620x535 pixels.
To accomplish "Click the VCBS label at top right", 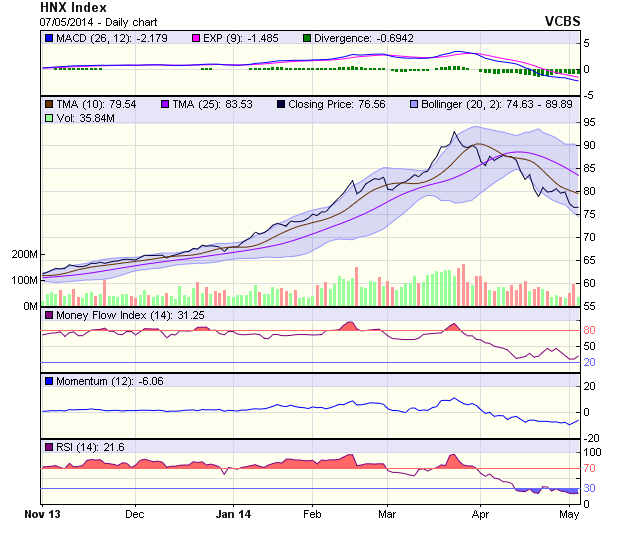I will pyautogui.click(x=562, y=20).
